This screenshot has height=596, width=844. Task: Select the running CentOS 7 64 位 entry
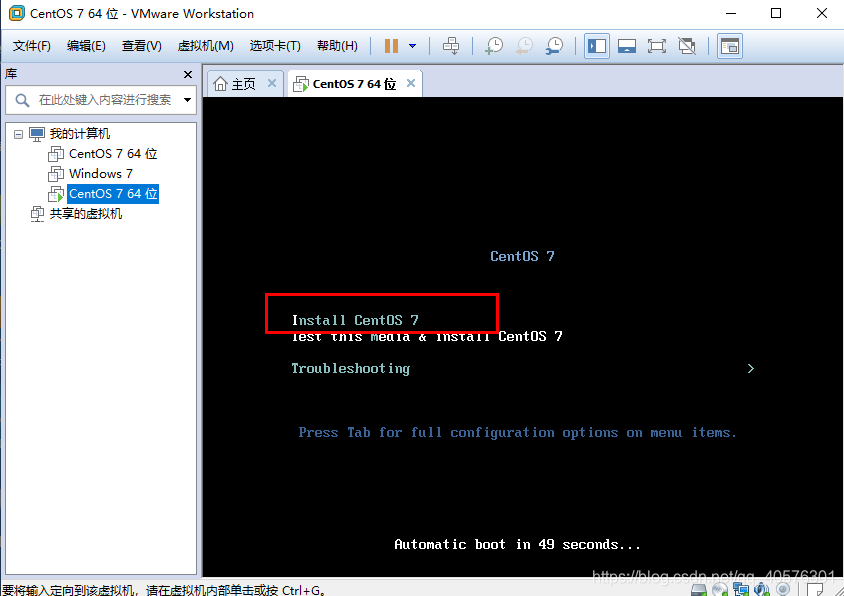pyautogui.click(x=113, y=194)
